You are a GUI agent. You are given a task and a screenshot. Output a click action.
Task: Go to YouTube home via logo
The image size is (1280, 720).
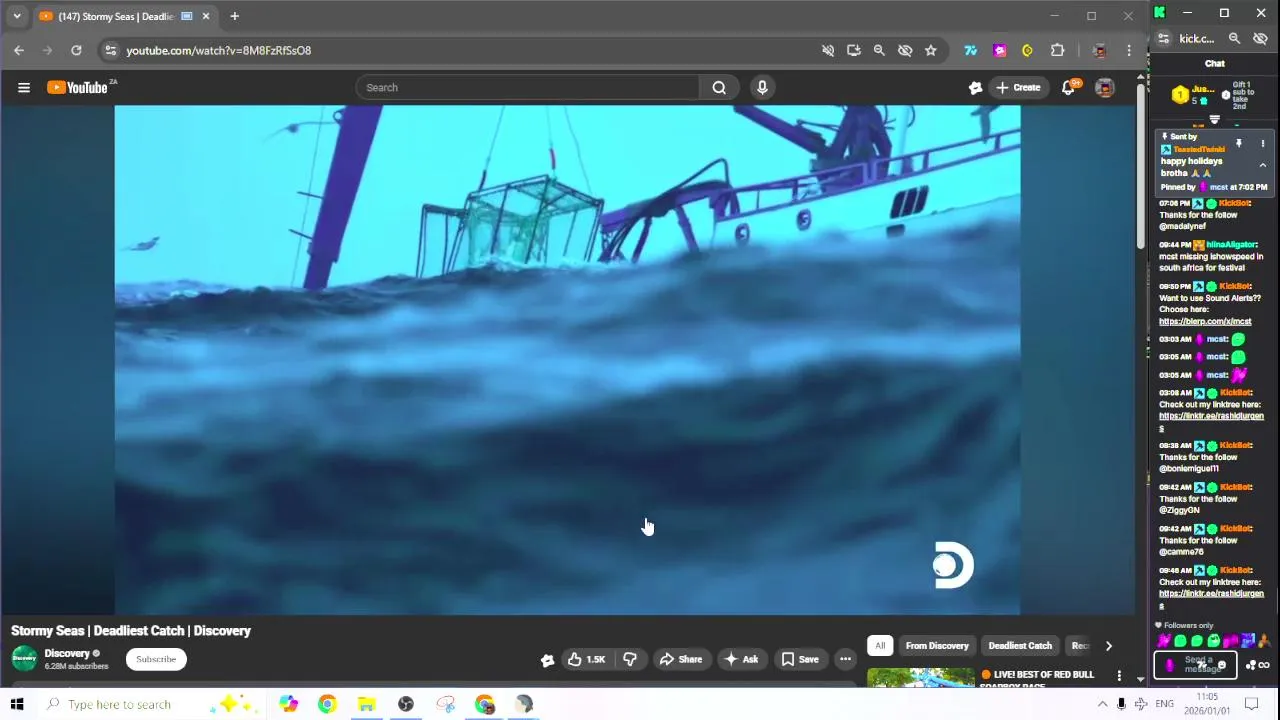click(77, 88)
